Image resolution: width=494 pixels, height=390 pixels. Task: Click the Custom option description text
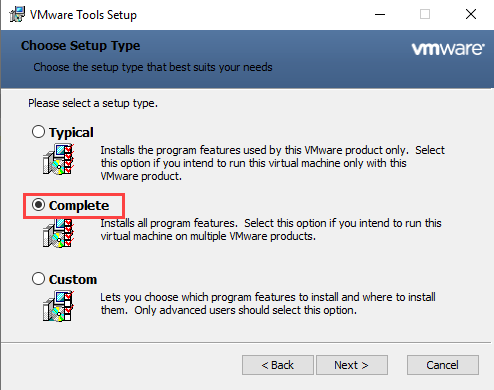[x=268, y=304]
